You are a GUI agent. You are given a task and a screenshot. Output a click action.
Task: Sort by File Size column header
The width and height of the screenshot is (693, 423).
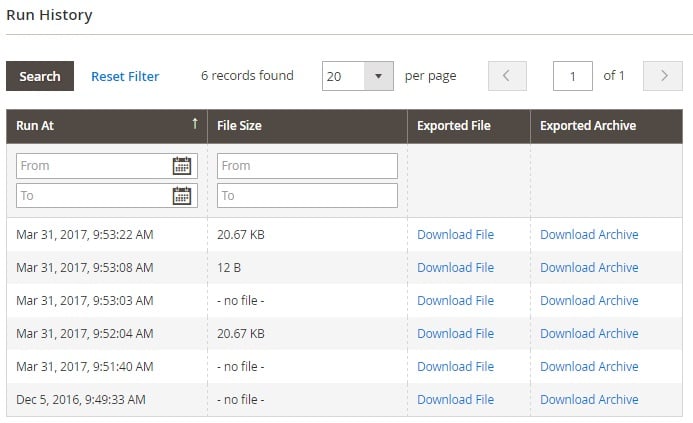[x=307, y=126]
